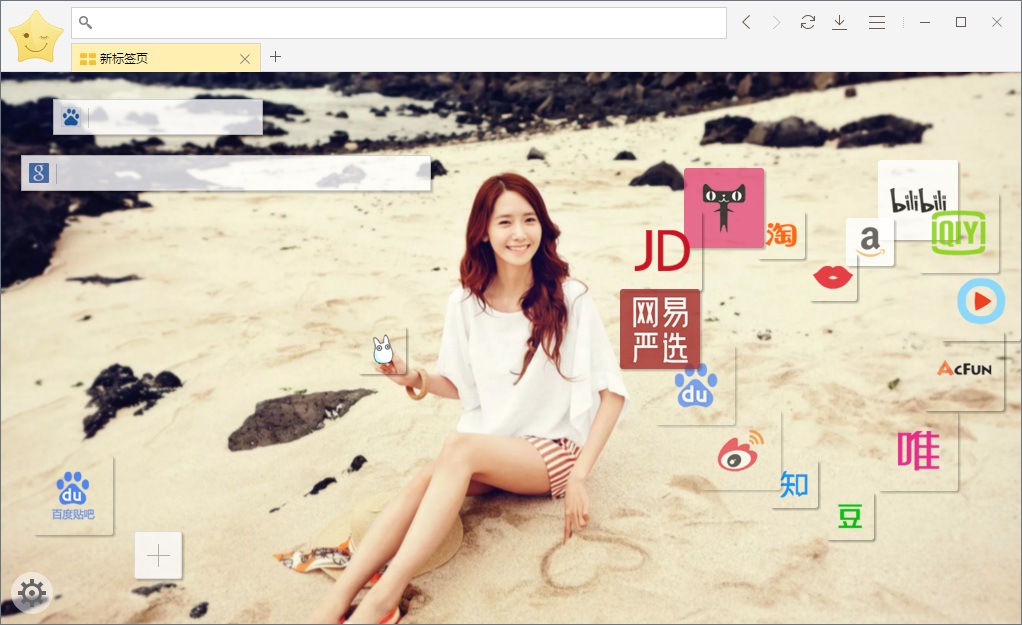Click the Baidu paw search box

[158, 117]
